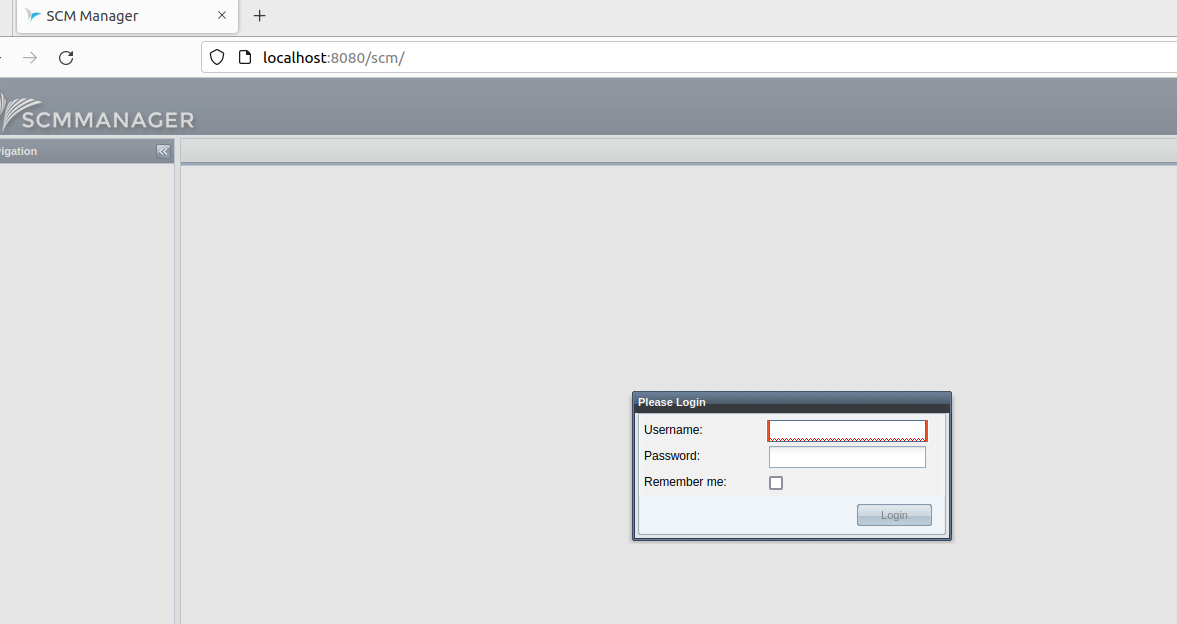This screenshot has width=1177, height=624.
Task: Click the page info icon in the address bar
Action: tap(245, 57)
